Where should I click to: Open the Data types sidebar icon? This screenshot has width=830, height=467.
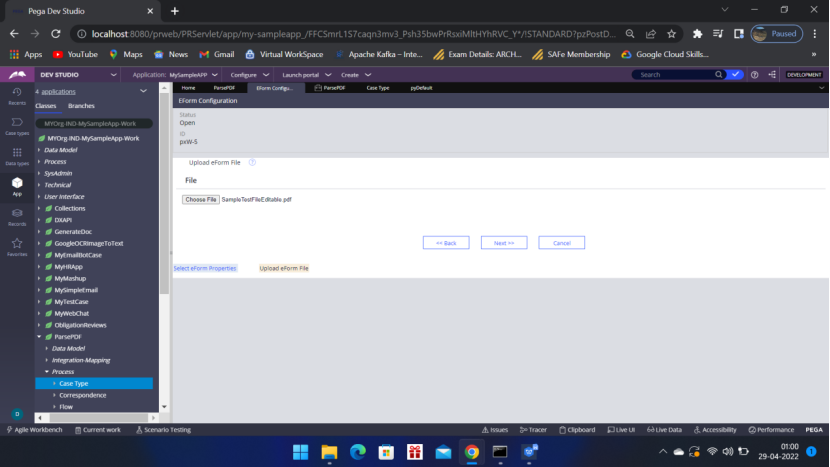(17, 157)
